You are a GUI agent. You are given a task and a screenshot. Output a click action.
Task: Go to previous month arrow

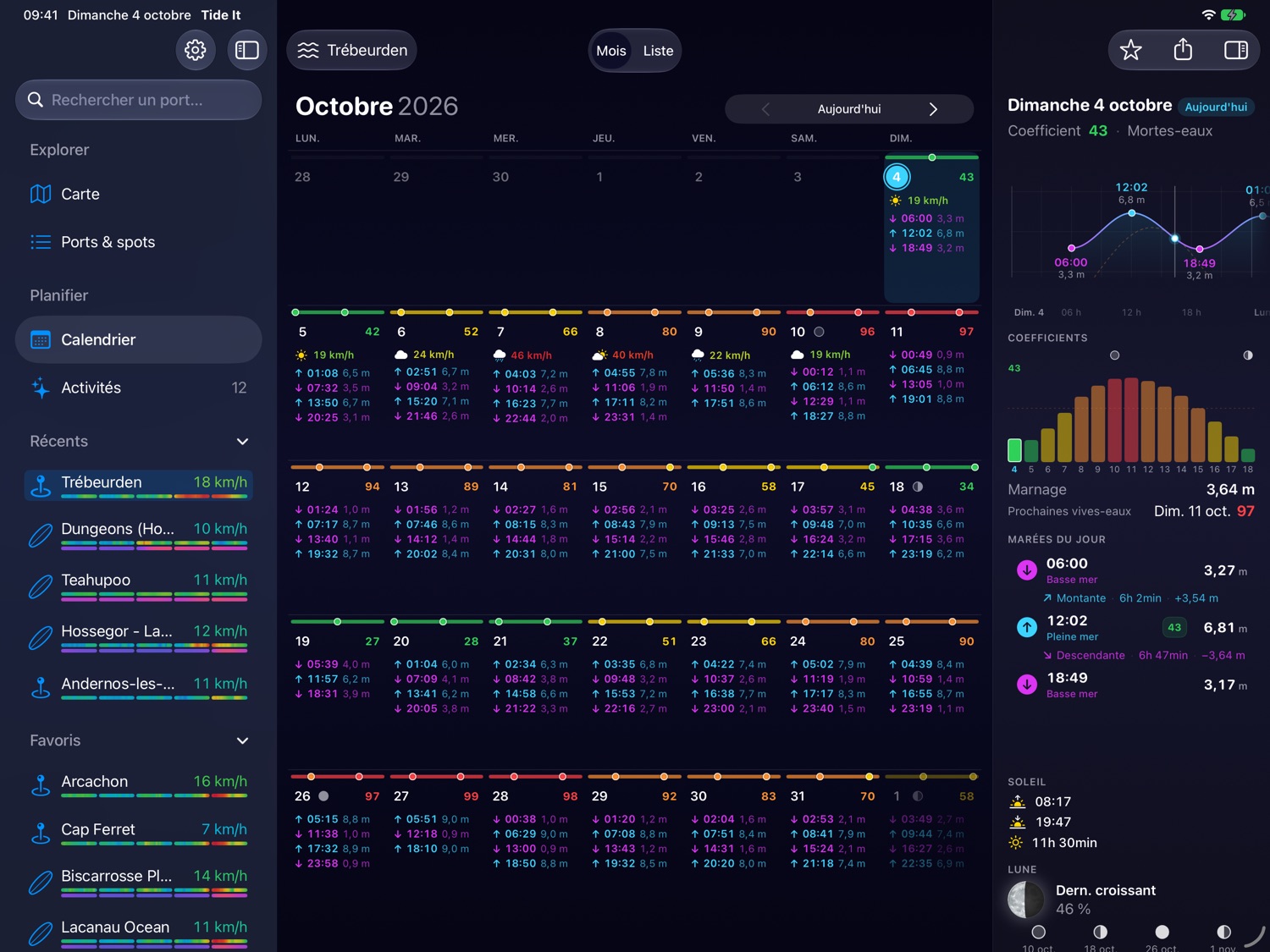765,109
